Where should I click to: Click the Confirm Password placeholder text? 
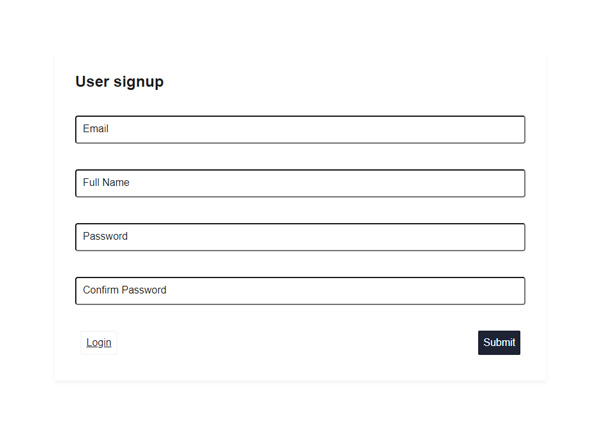click(x=124, y=290)
